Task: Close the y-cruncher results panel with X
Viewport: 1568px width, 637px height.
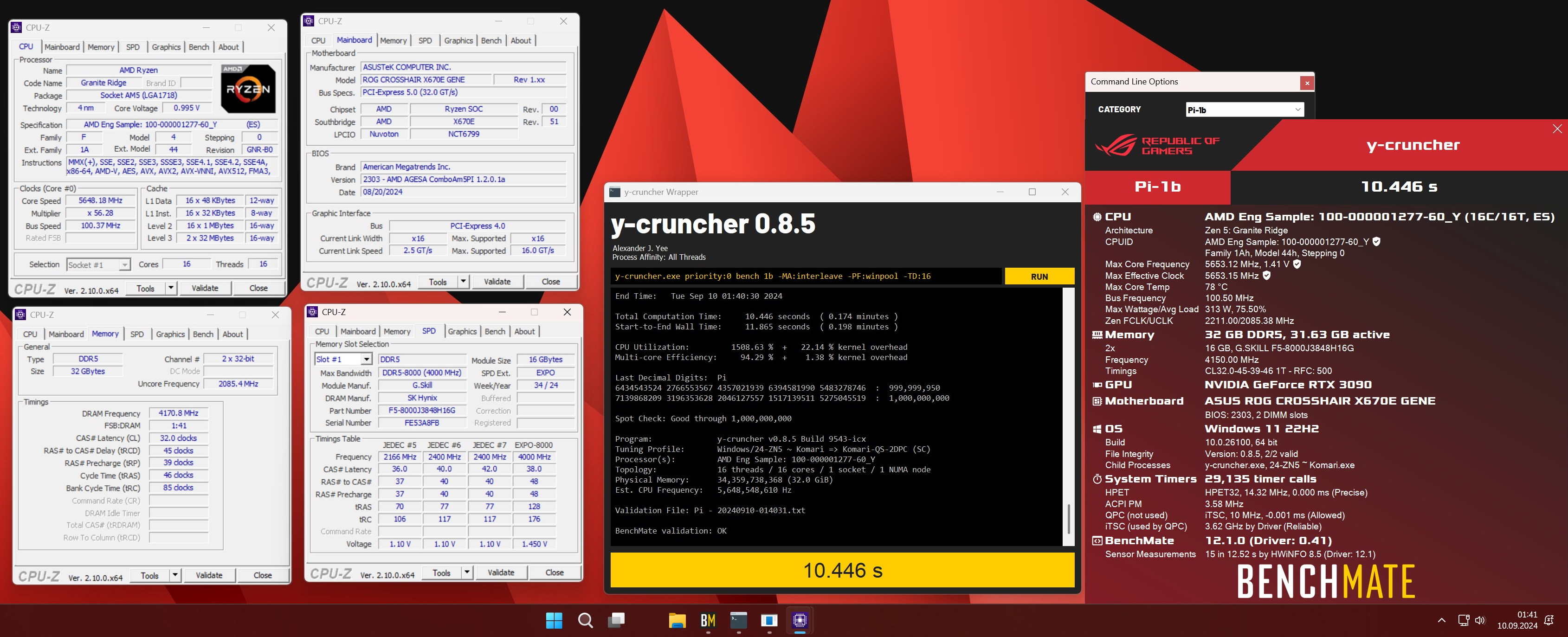Action: [x=1557, y=129]
